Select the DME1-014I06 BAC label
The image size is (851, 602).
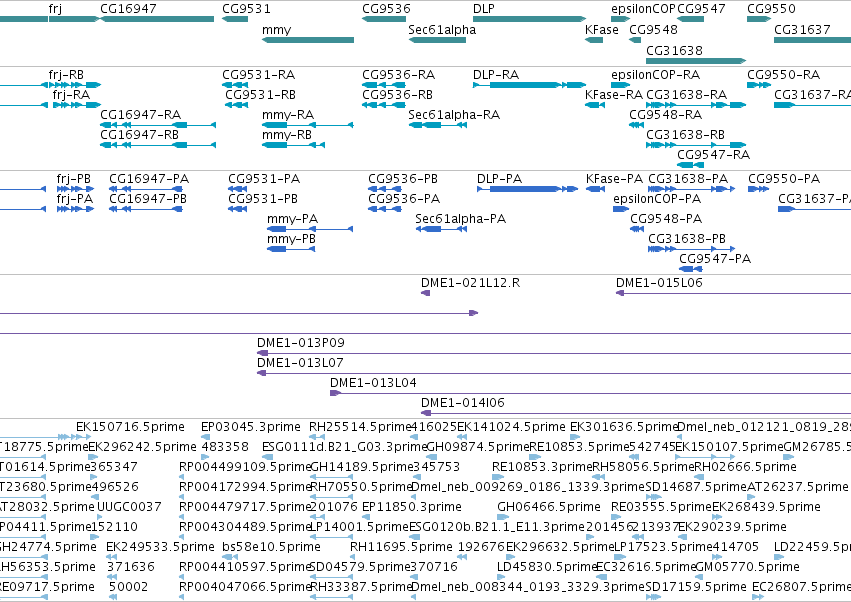coord(462,403)
